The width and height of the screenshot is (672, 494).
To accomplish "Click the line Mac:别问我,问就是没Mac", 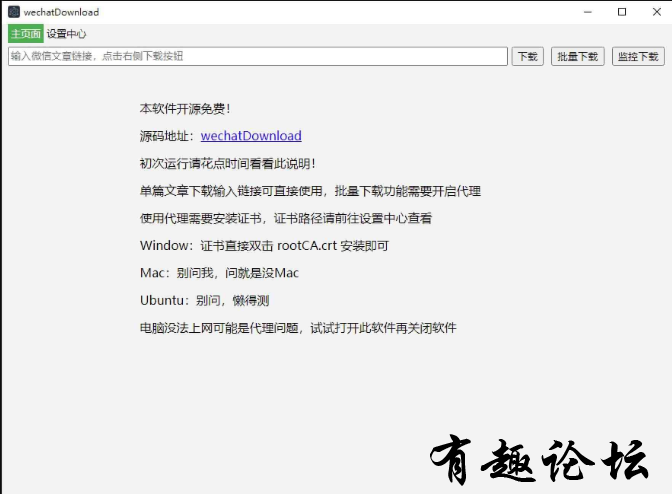I will [x=219, y=273].
